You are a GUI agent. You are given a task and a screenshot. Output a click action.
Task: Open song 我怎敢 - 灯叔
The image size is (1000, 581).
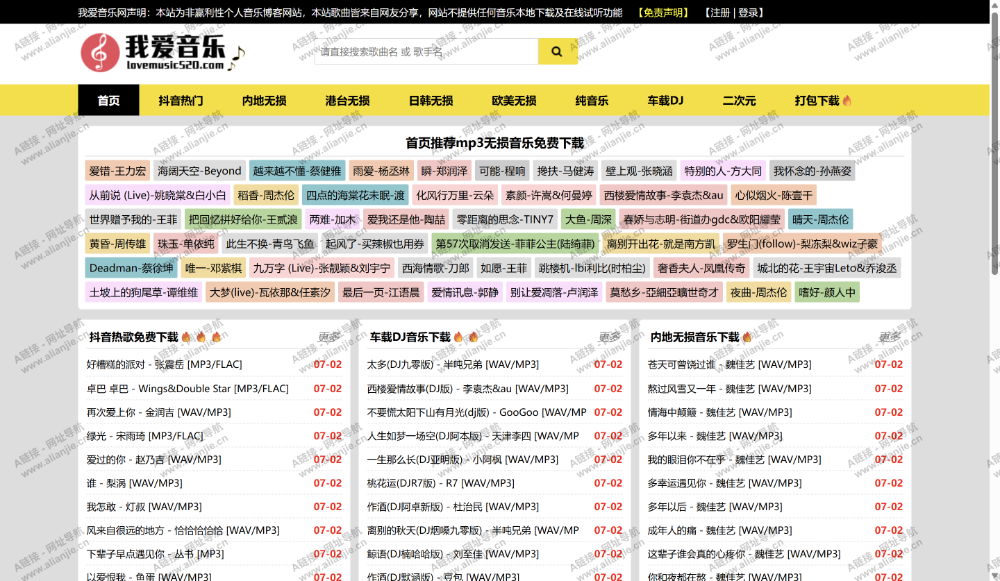coord(144,506)
